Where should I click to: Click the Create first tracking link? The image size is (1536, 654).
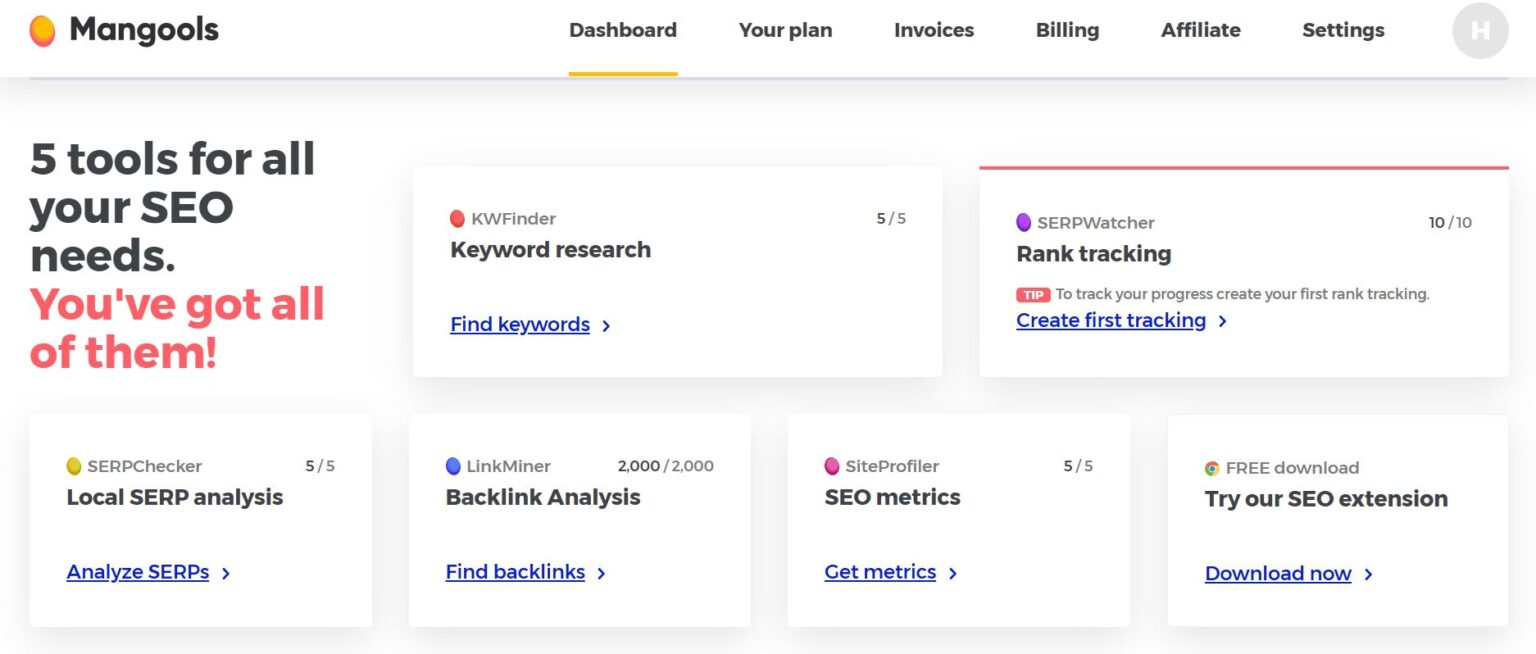(1111, 321)
